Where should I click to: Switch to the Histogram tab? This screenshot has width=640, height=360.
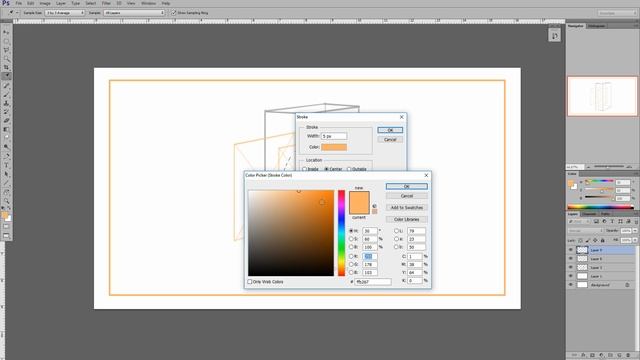[596, 26]
